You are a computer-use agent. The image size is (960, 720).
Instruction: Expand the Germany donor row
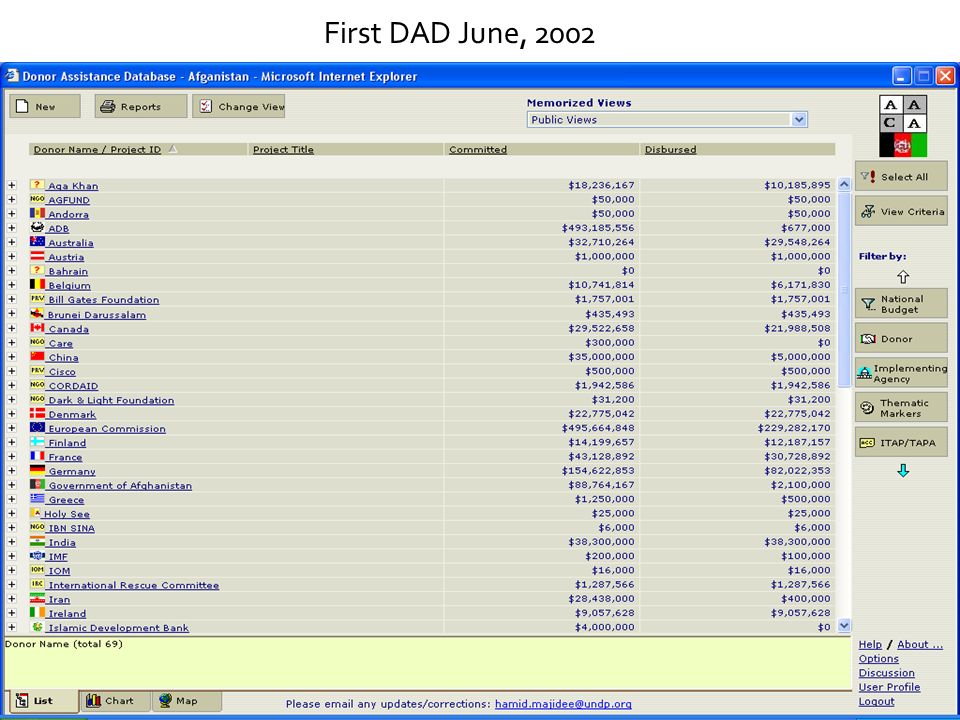pyautogui.click(x=12, y=471)
